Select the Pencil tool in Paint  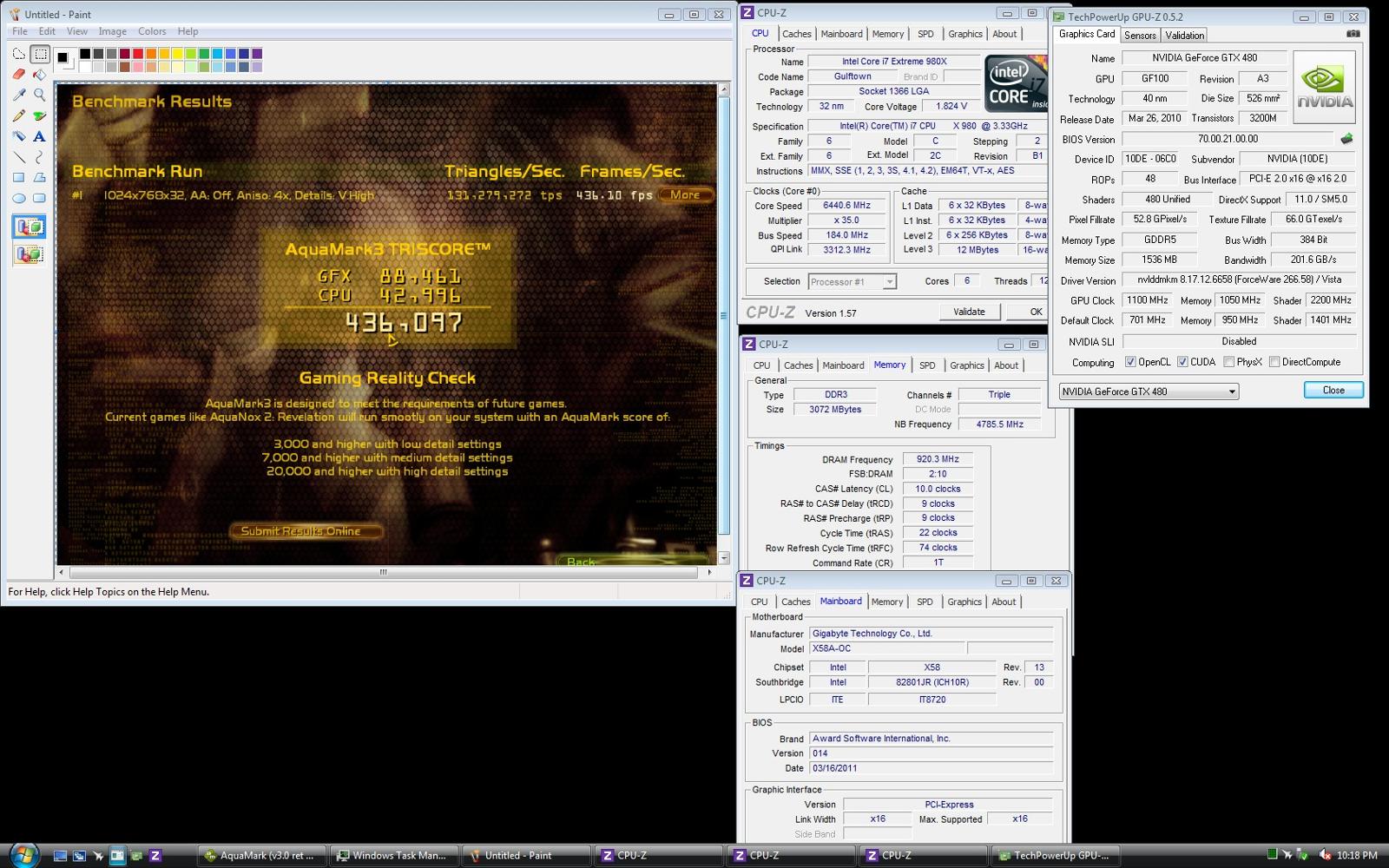click(19, 115)
